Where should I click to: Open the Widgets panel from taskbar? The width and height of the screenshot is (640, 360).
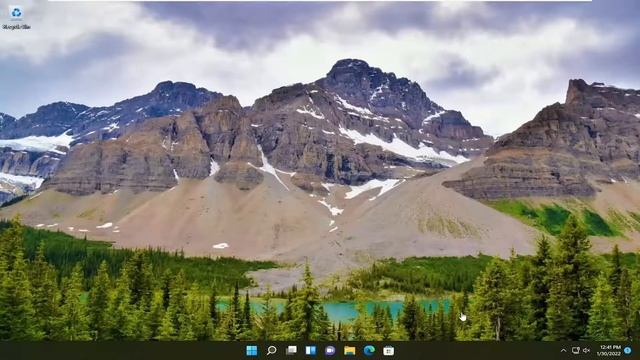pyautogui.click(x=311, y=351)
